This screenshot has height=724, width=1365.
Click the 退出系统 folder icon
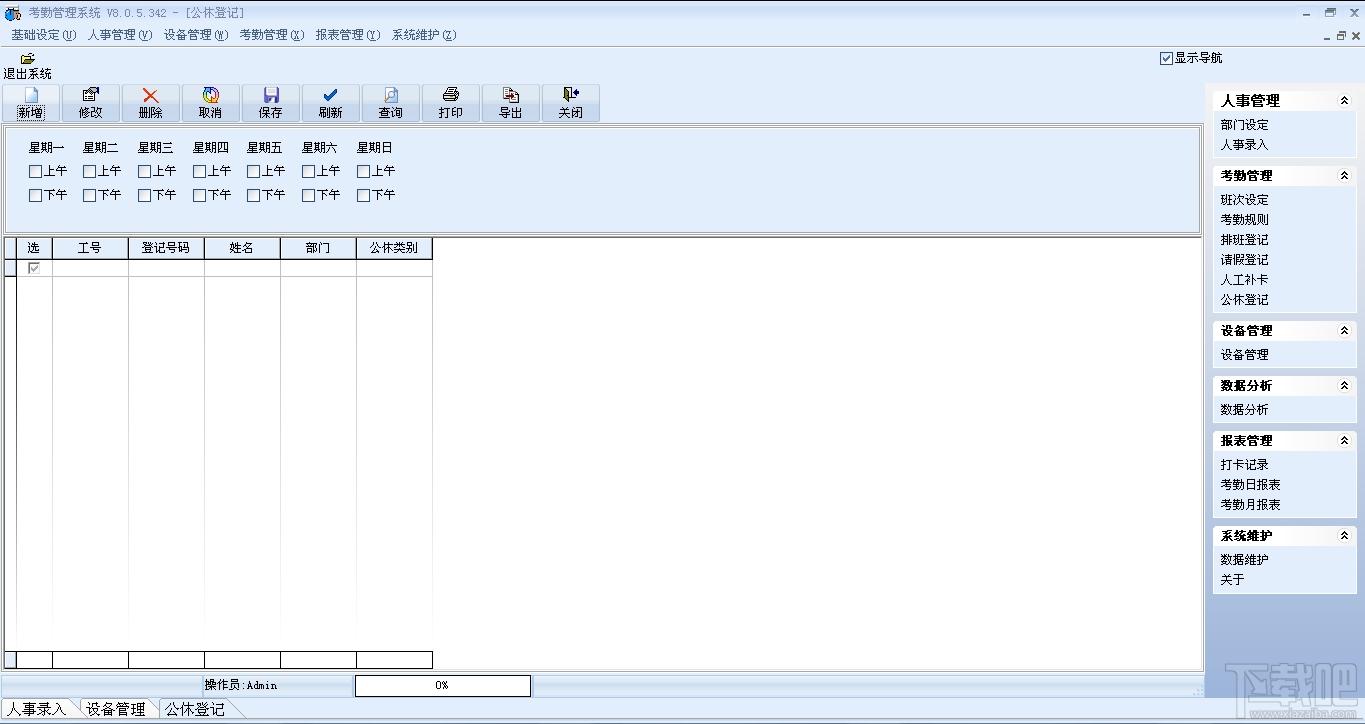coord(28,58)
